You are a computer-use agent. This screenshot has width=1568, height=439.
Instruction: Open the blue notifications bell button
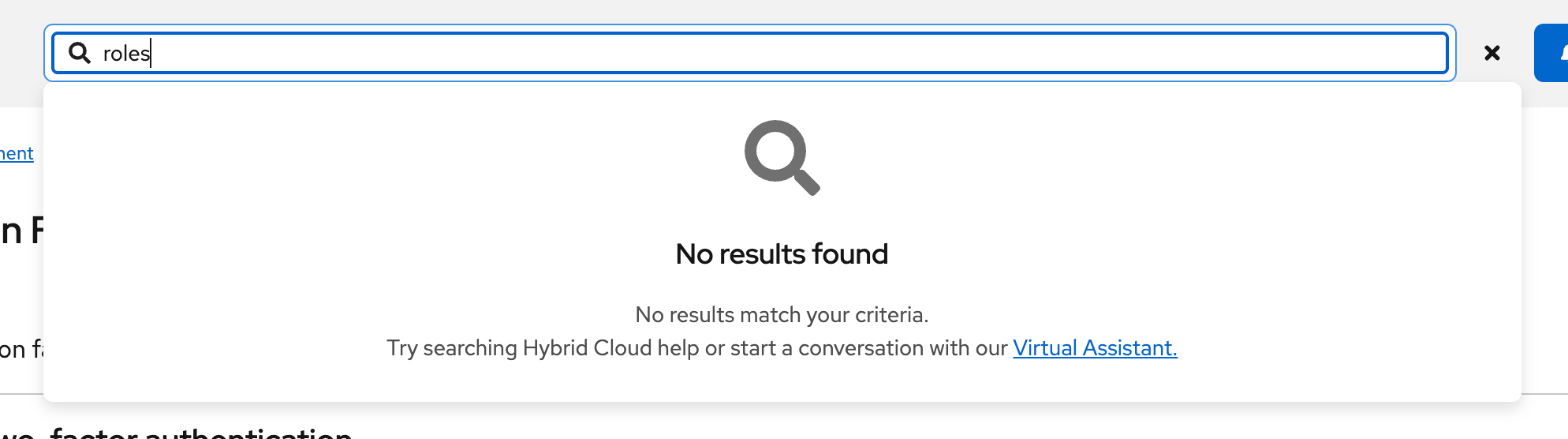click(1554, 53)
